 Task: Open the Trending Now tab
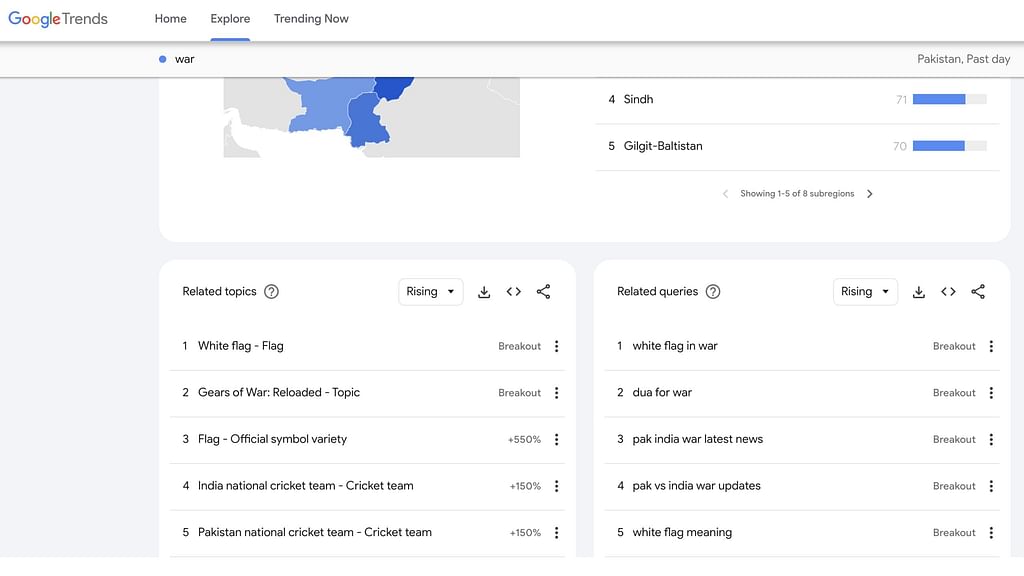click(x=311, y=19)
